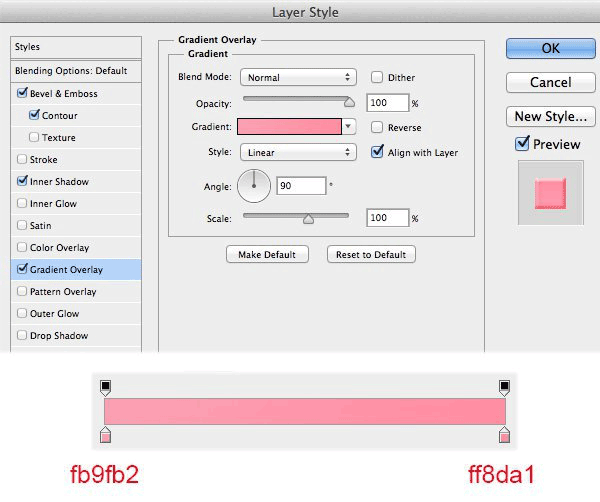The image size is (600, 502).
Task: Enable the Outer Glow checkbox
Action: click(x=22, y=313)
